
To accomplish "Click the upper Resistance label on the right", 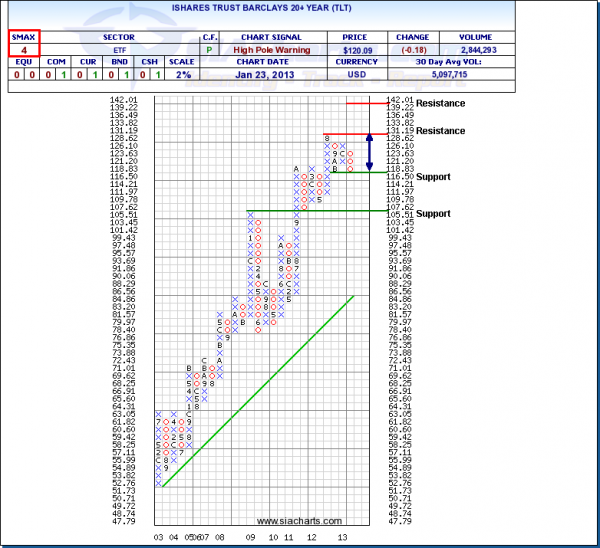I will click(441, 103).
